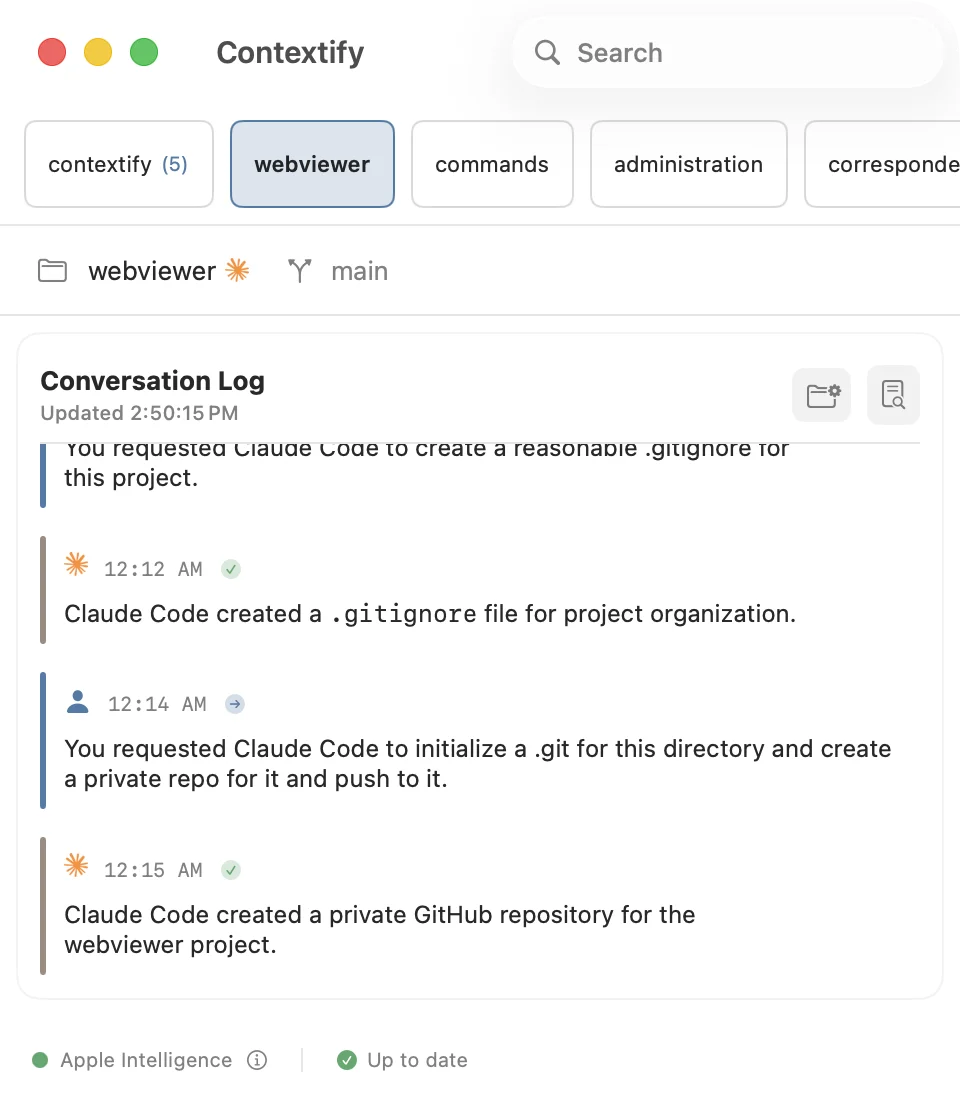Image resolution: width=960 pixels, height=1104 pixels.
Task: Click the user icon on the 12:14 AM message
Action: [77, 703]
